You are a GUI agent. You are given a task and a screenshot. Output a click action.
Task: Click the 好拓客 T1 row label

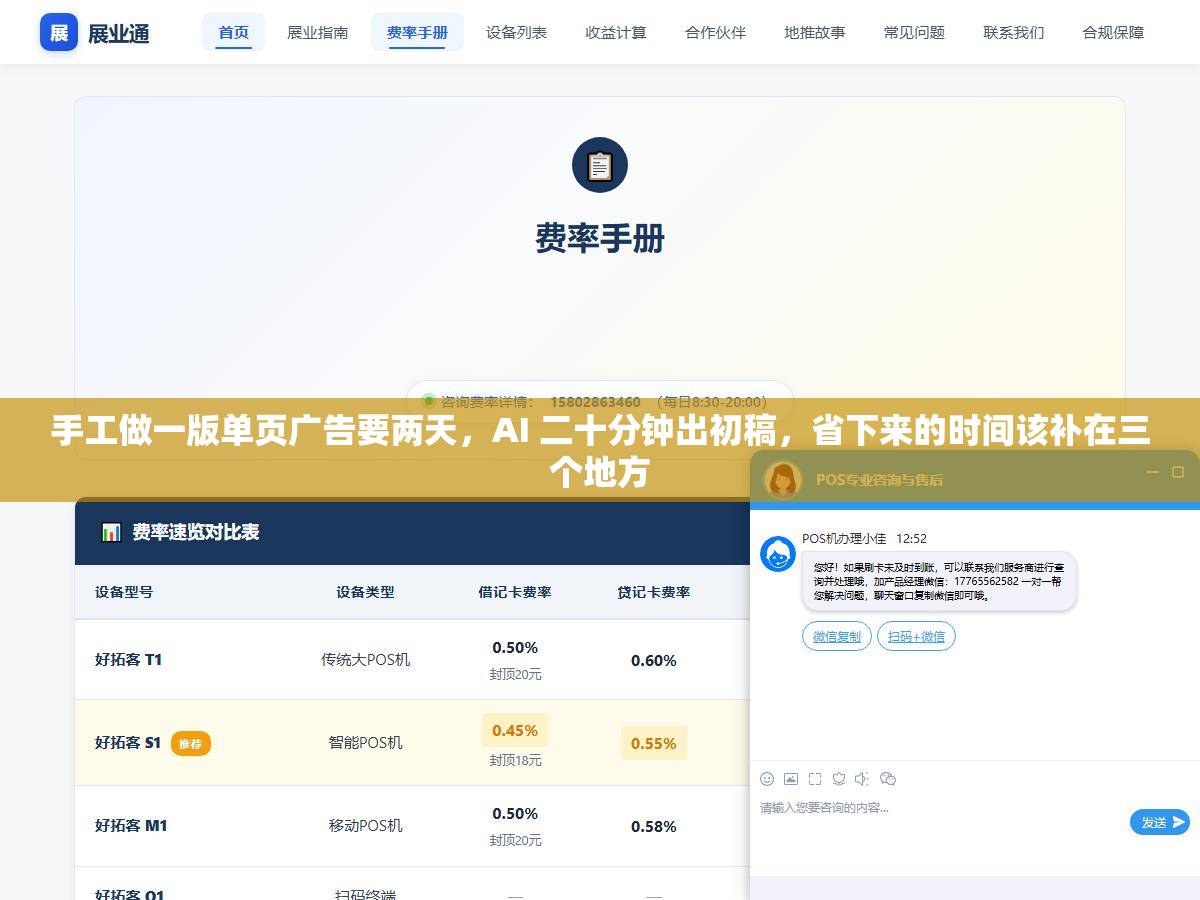pos(128,659)
